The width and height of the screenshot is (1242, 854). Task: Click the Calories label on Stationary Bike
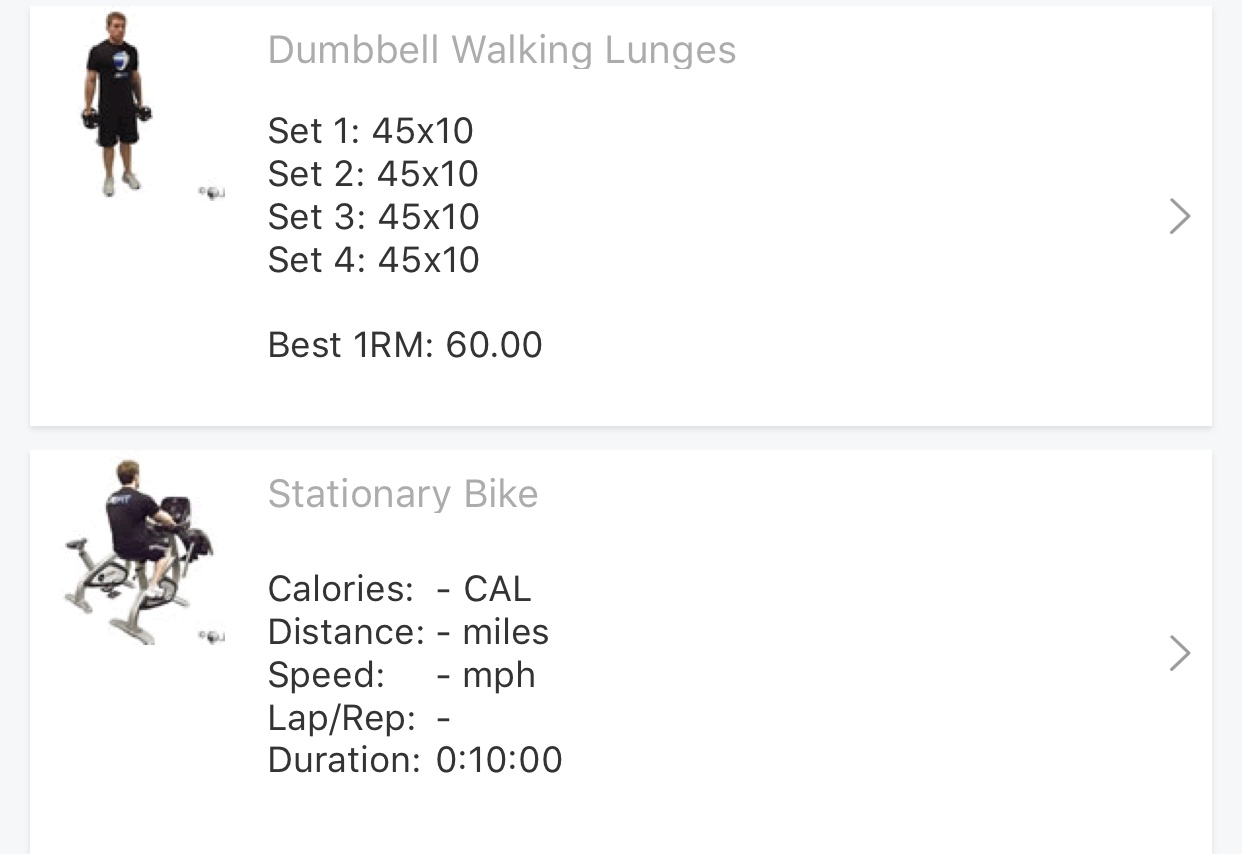[x=340, y=589]
